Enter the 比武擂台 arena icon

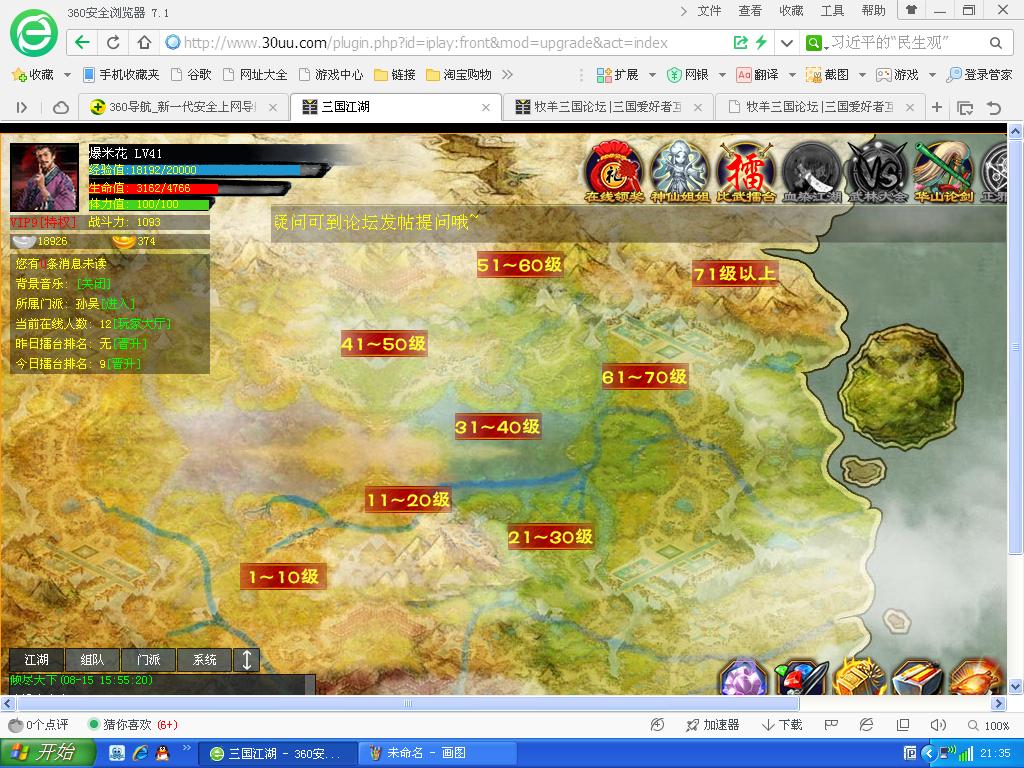tap(745, 170)
